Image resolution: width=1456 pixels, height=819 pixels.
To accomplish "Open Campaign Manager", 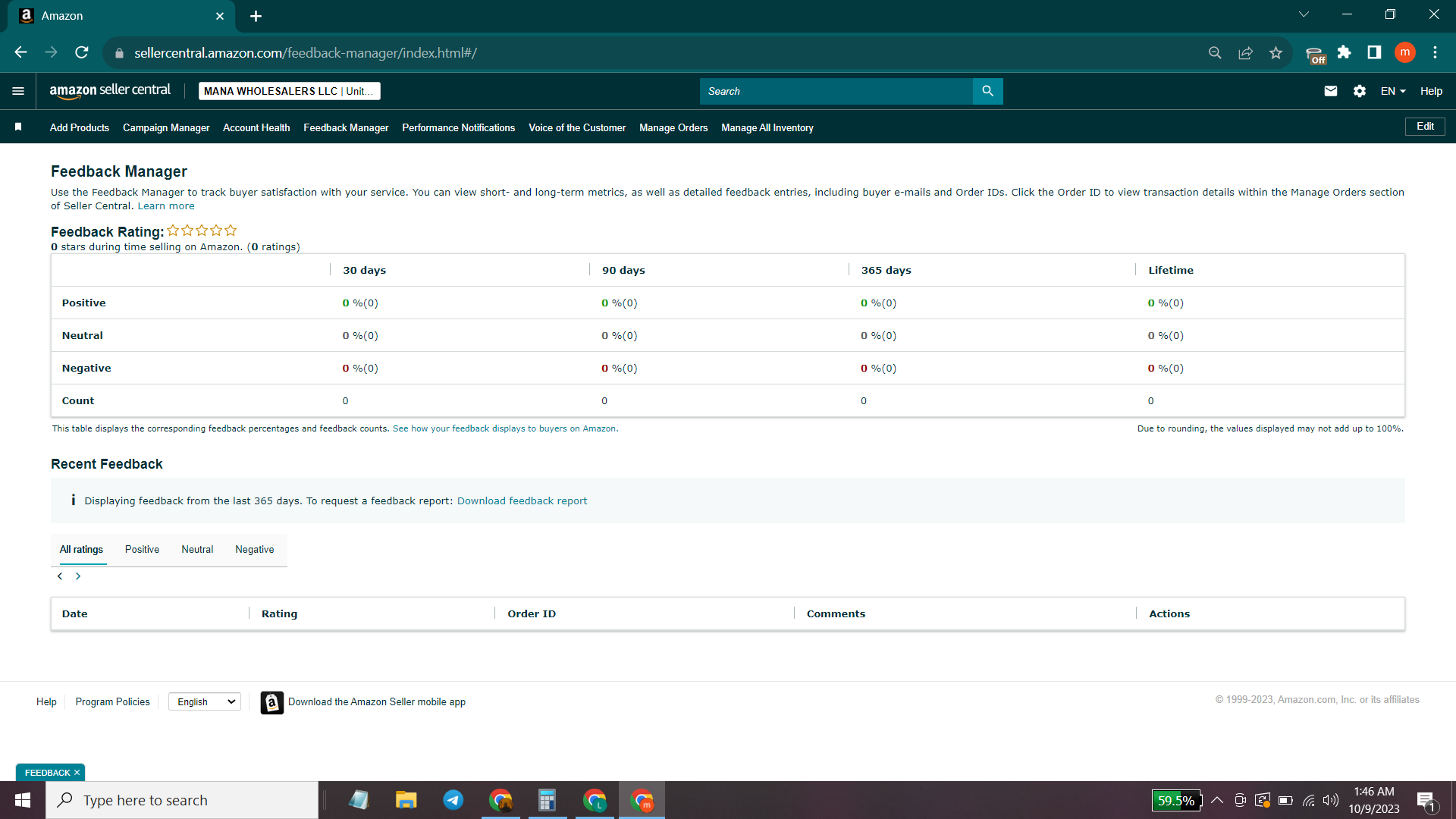I will click(166, 127).
